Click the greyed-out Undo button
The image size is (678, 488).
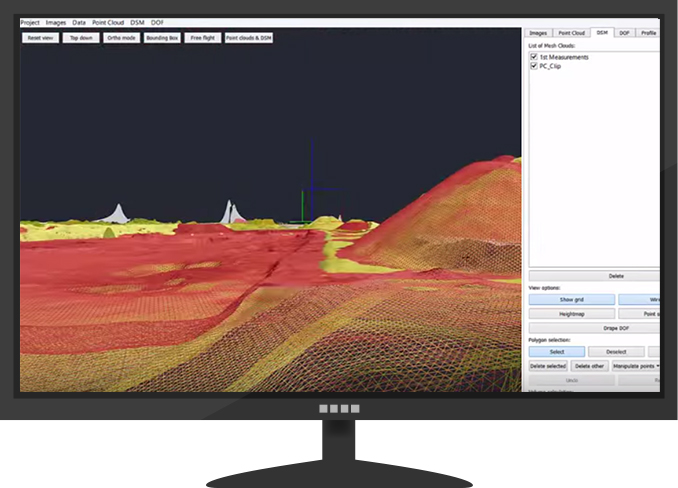click(x=572, y=380)
